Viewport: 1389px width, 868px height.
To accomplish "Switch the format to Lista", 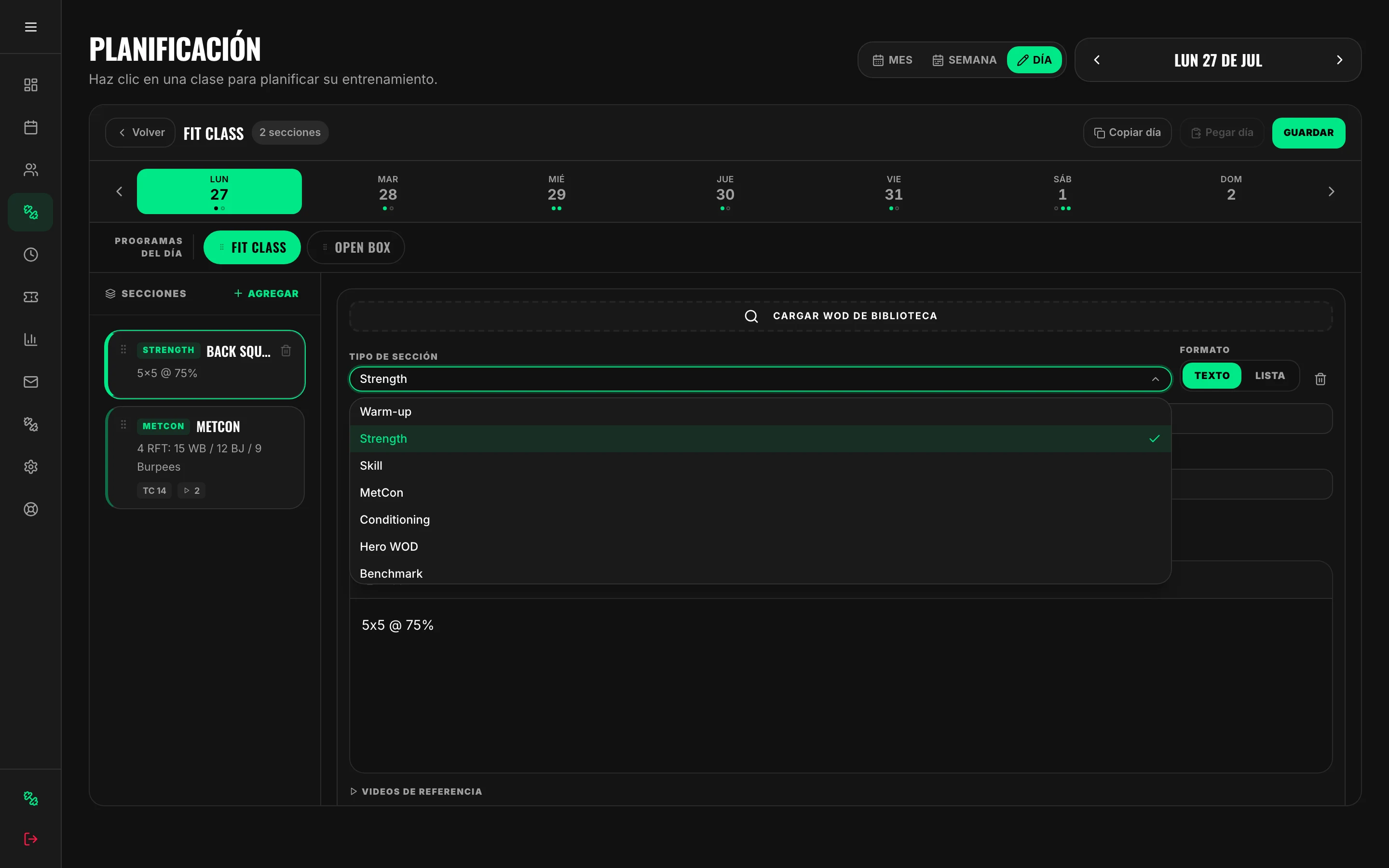I will 1269,376.
